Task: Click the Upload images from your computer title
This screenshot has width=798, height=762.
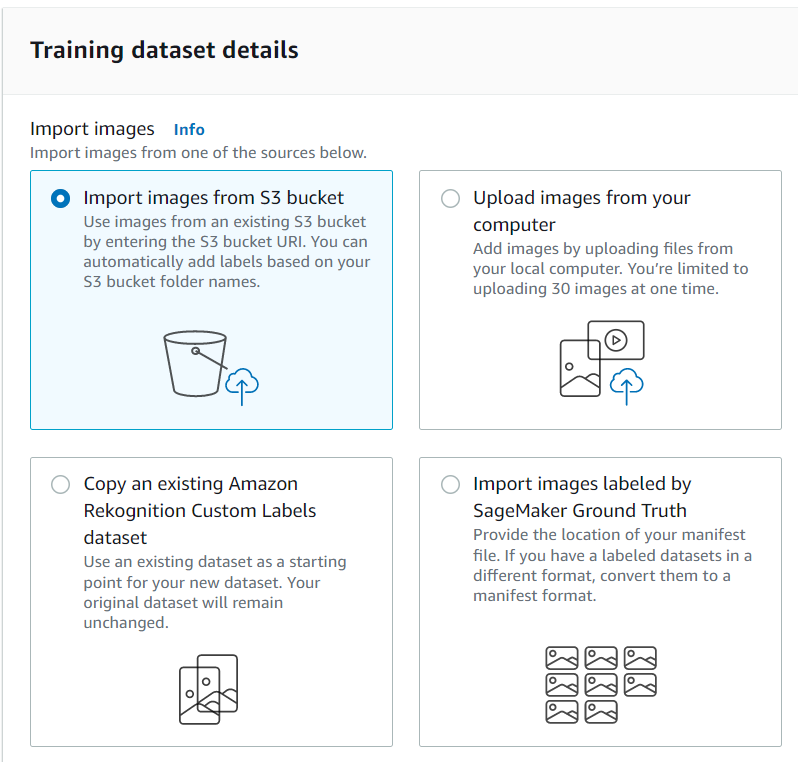Action: pos(582,211)
